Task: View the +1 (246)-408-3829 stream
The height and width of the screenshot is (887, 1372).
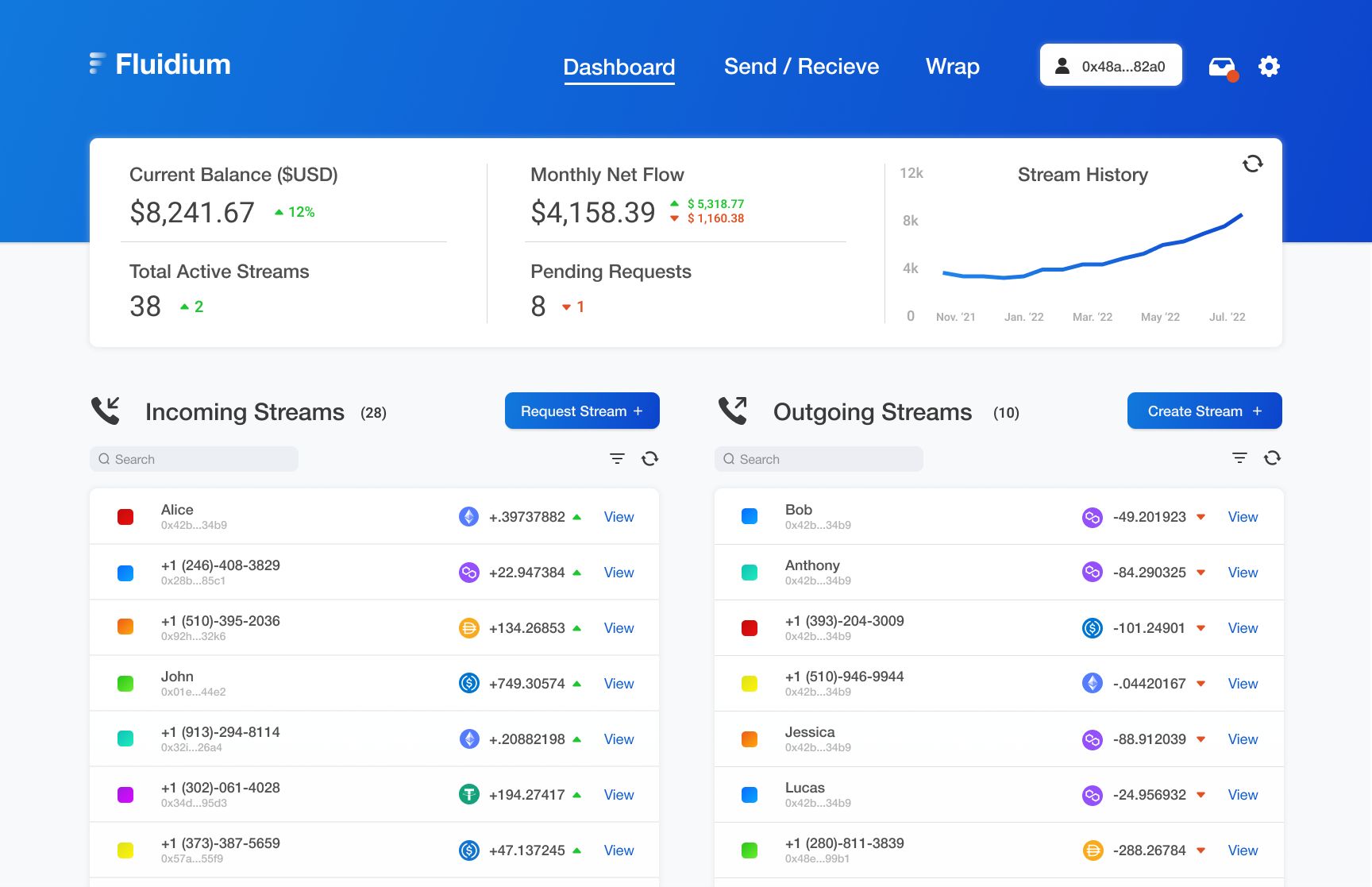Action: point(619,573)
